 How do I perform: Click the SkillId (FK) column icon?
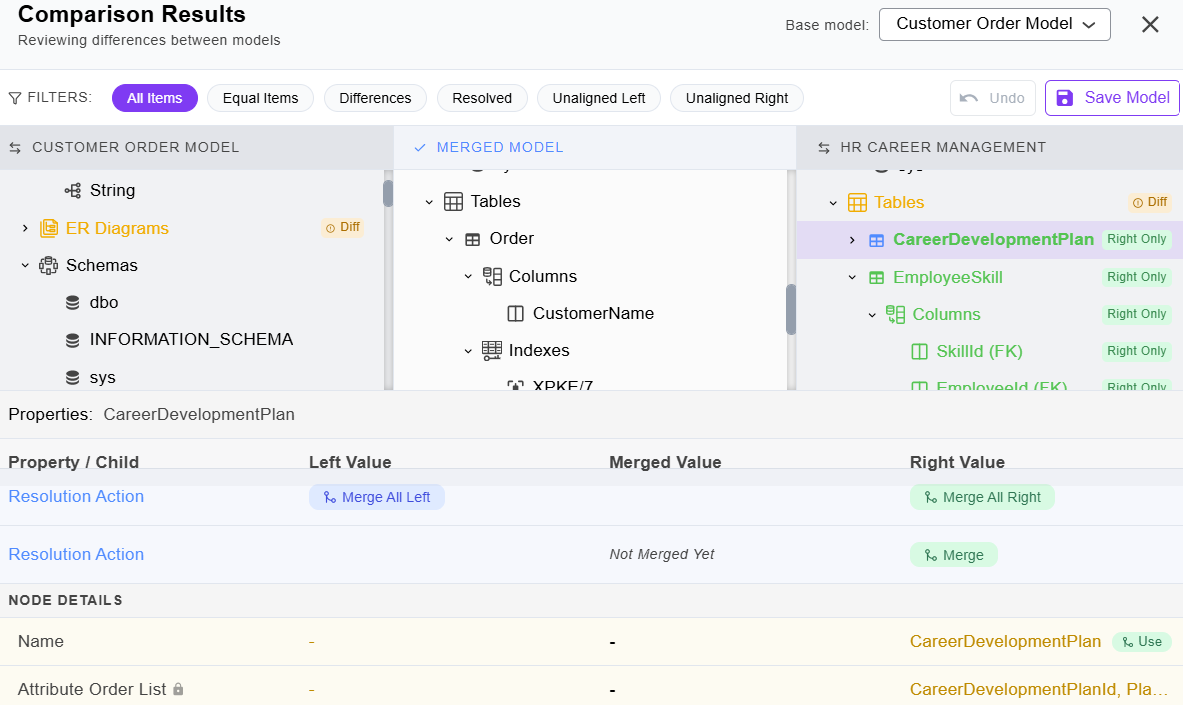[920, 352]
